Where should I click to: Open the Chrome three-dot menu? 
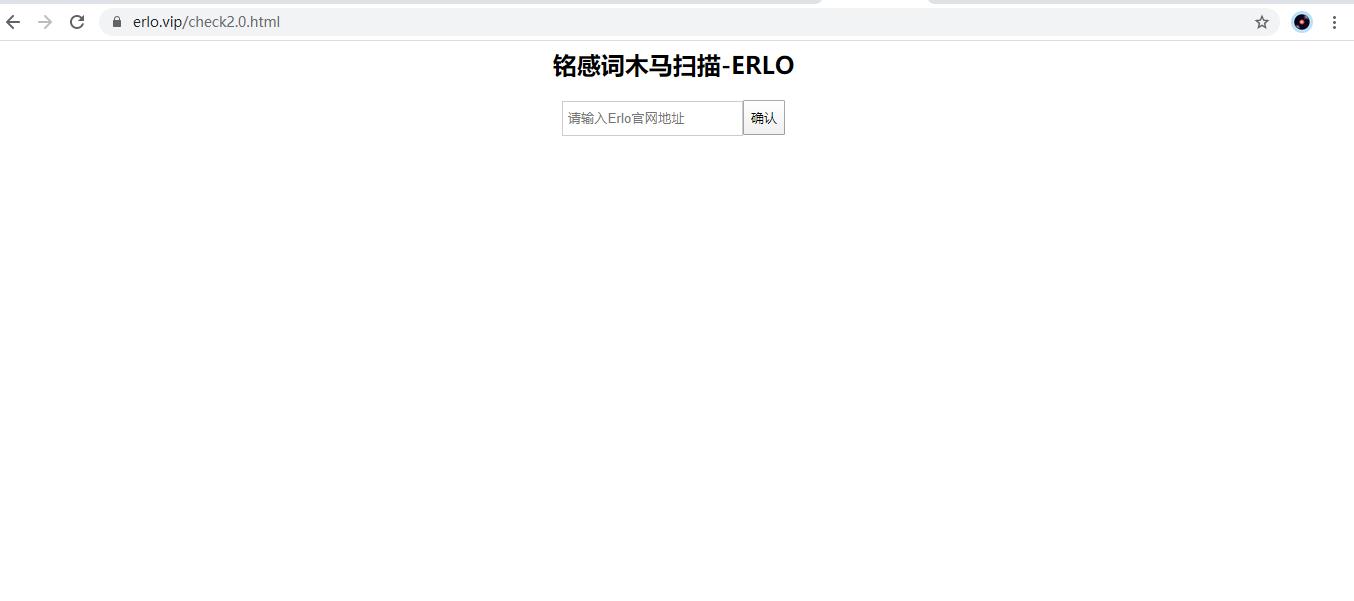pos(1334,22)
